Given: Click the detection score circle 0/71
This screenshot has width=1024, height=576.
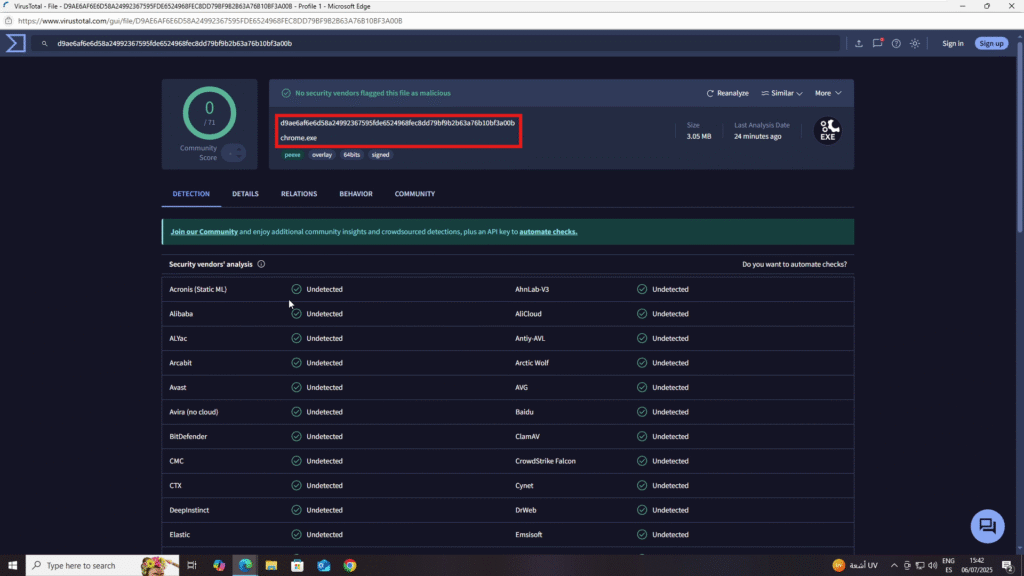Looking at the screenshot, I should (210, 113).
